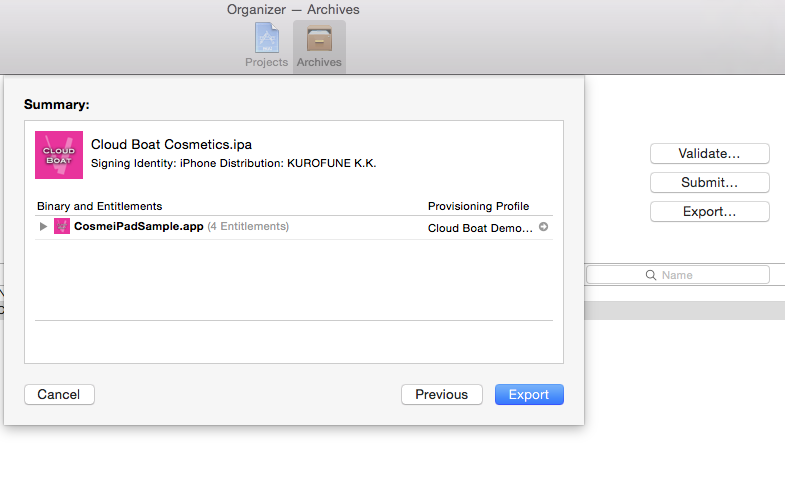Open the Projects tab in Organizer
The image size is (785, 500).
pyautogui.click(x=266, y=46)
